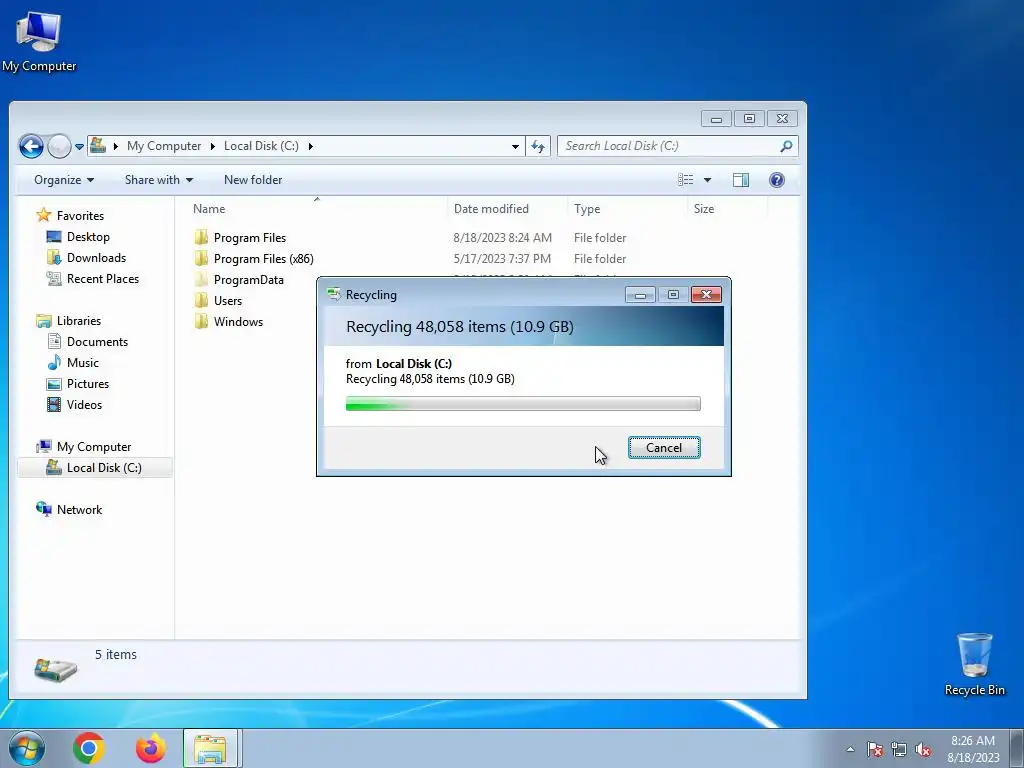Click the forward navigation arrow in Explorer
Viewport: 1024px width, 768px height.
coord(59,146)
